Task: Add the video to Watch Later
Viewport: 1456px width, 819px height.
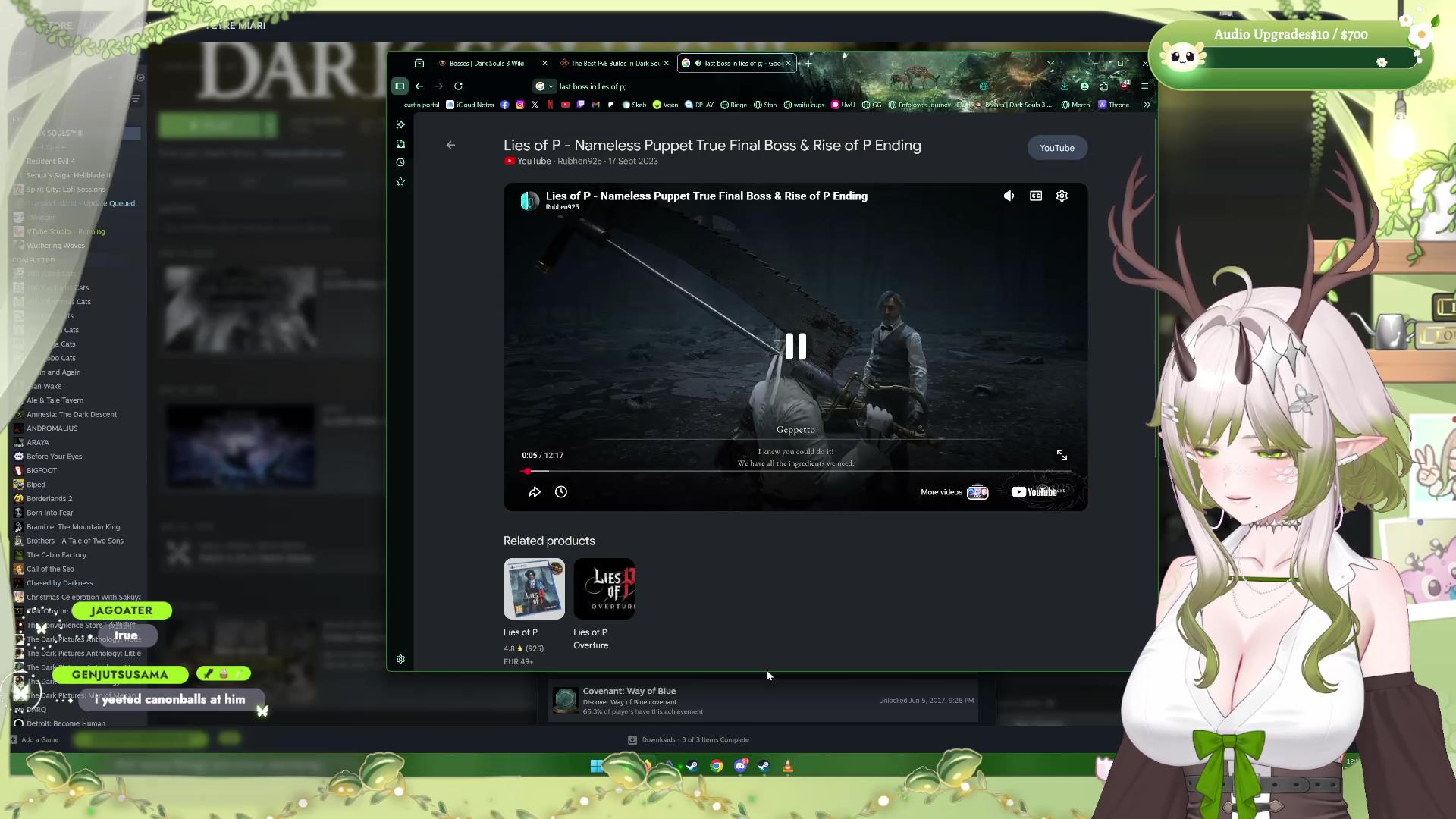Action: click(561, 492)
